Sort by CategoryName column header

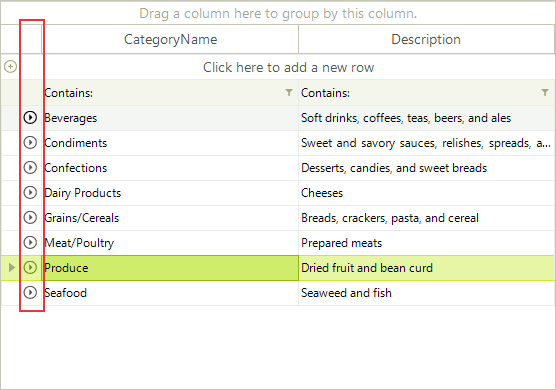tap(170, 39)
